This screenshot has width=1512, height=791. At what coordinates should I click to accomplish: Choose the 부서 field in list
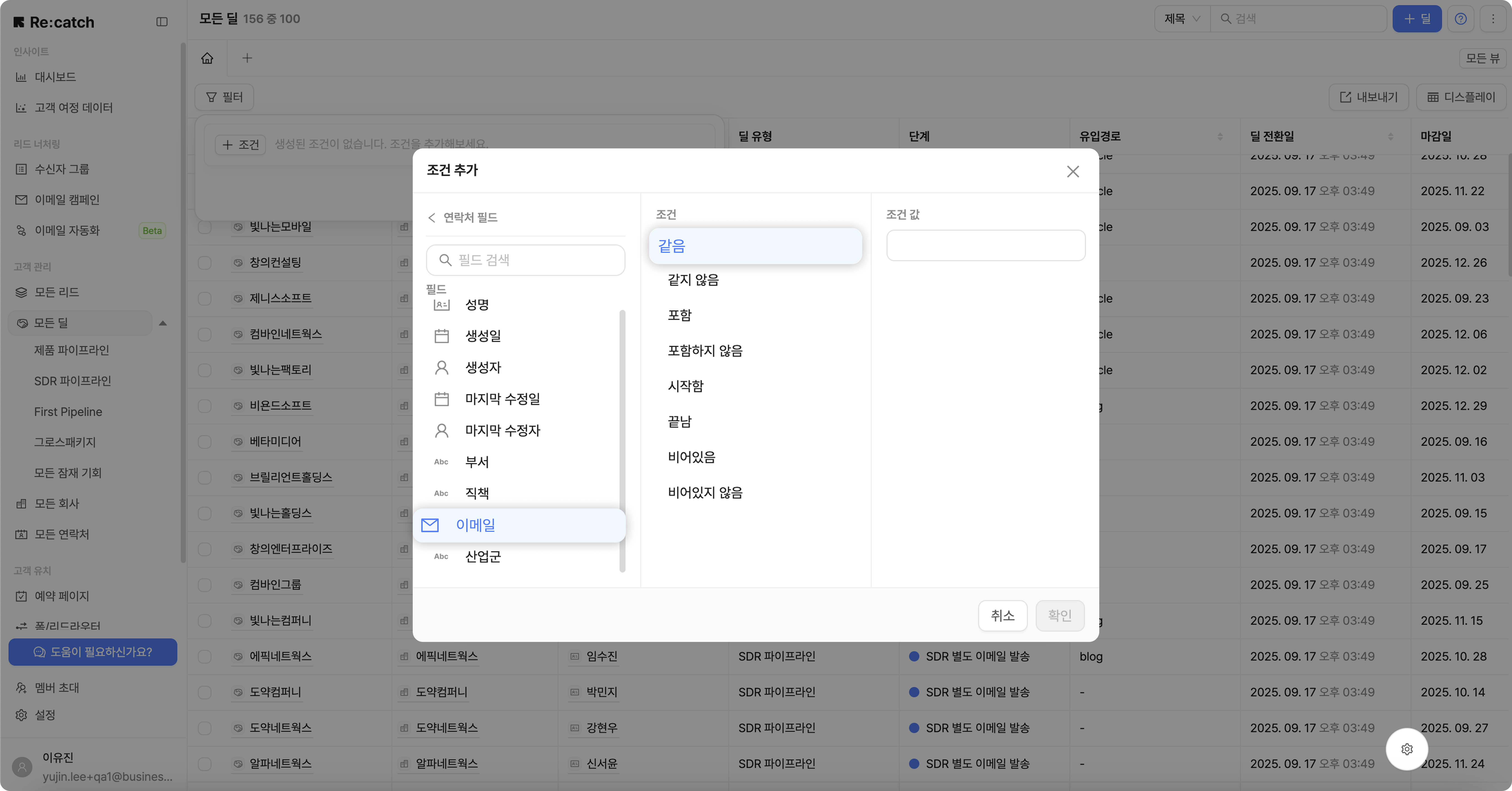477,462
